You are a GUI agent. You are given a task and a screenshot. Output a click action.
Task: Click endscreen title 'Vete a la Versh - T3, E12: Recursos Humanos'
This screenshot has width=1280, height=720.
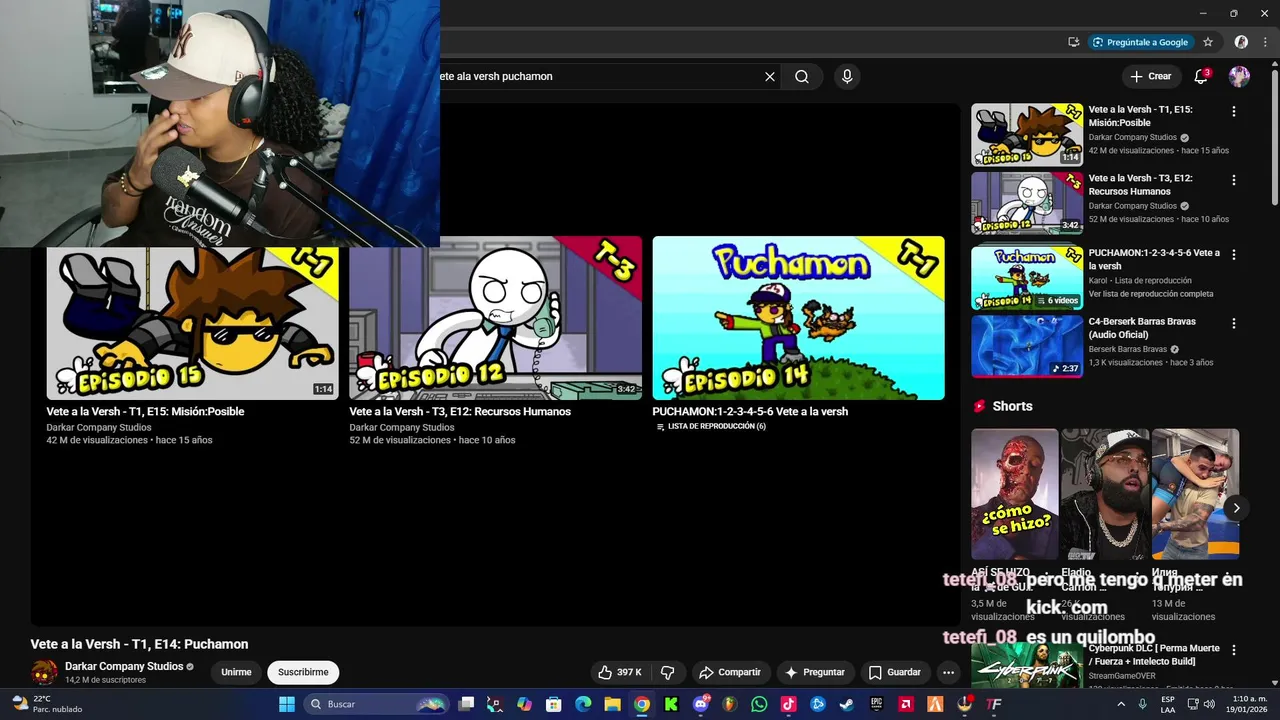(460, 412)
